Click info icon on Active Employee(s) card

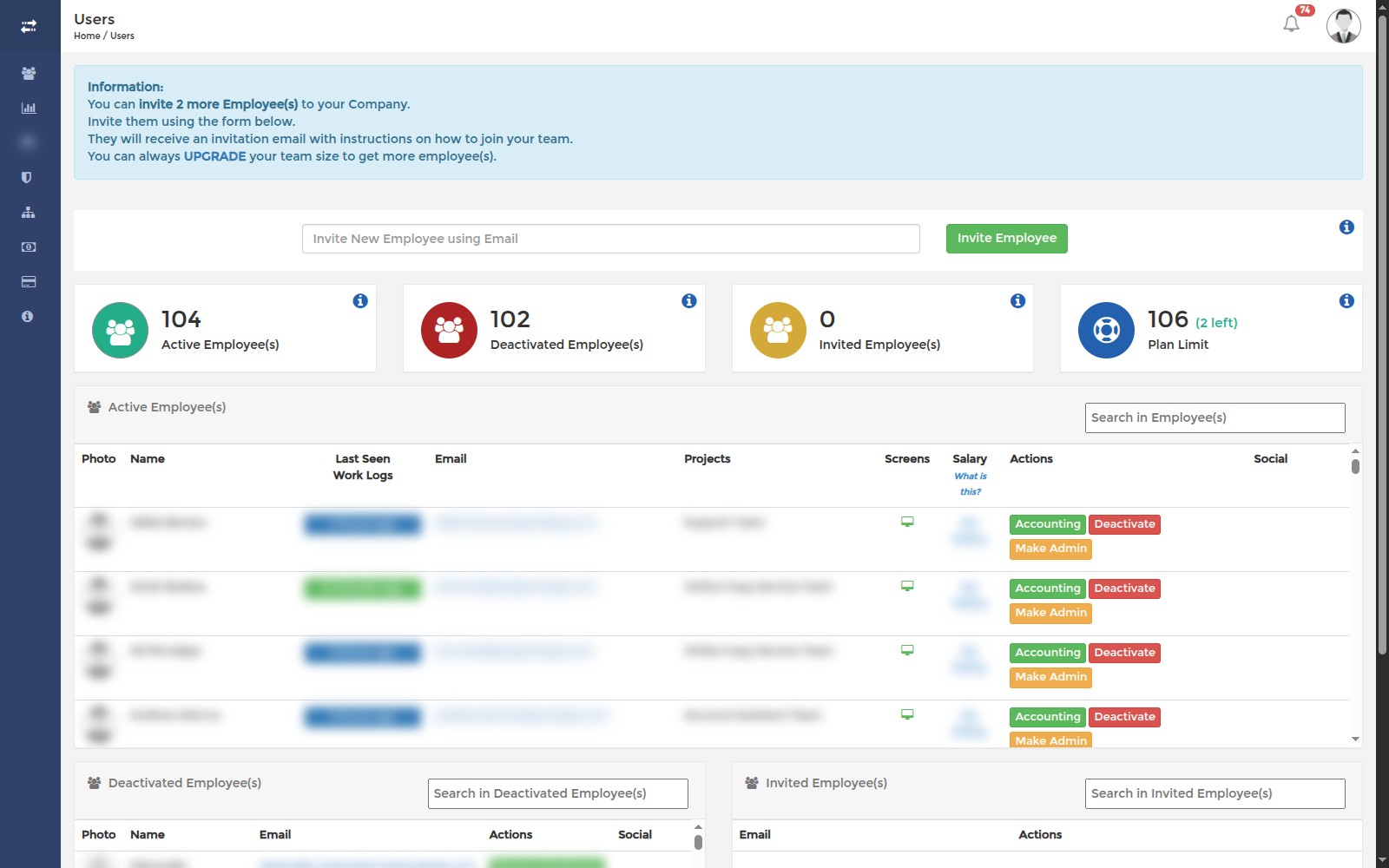tap(360, 301)
